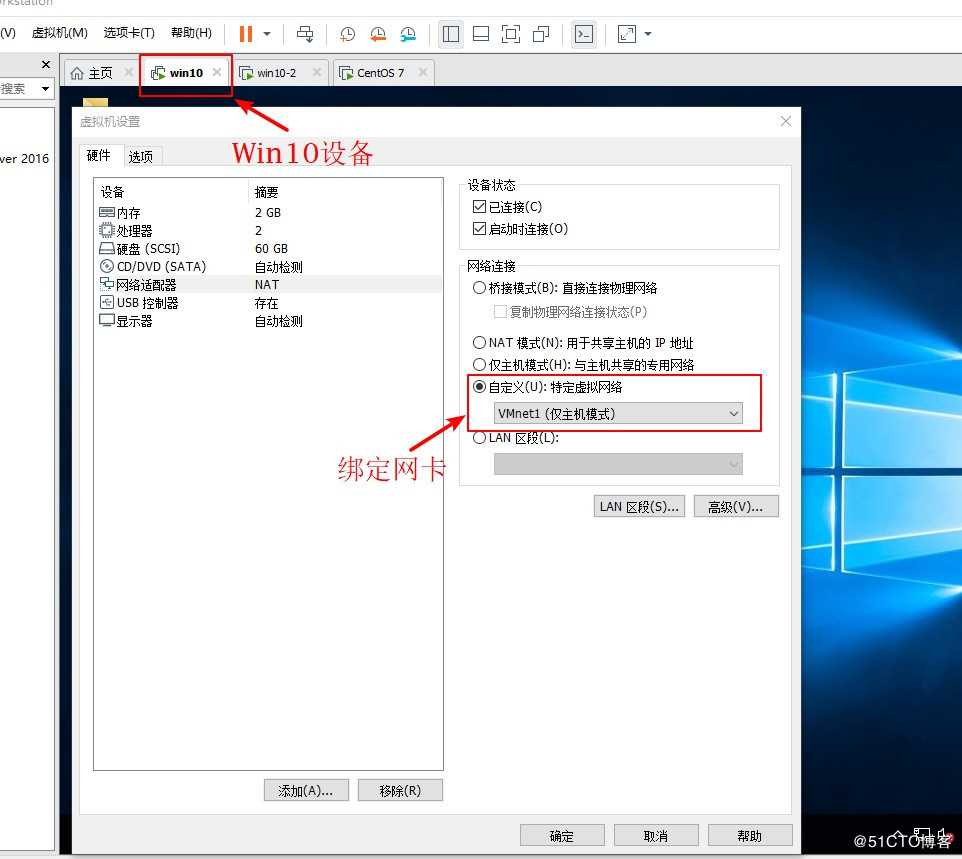962x859 pixels.
Task: Click the orange pause VM icon
Action: (246, 34)
